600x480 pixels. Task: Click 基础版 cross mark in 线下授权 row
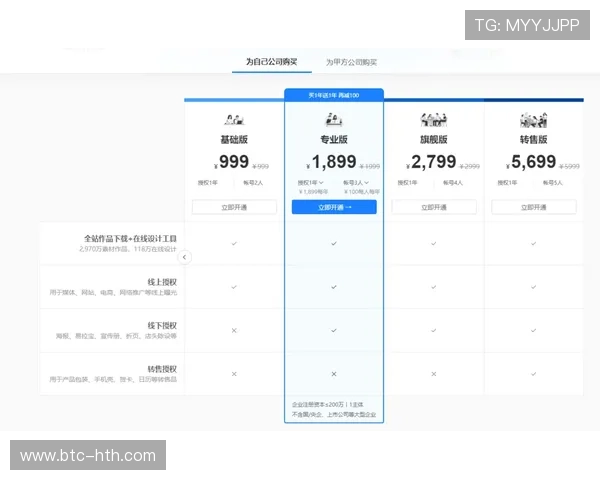point(234,330)
